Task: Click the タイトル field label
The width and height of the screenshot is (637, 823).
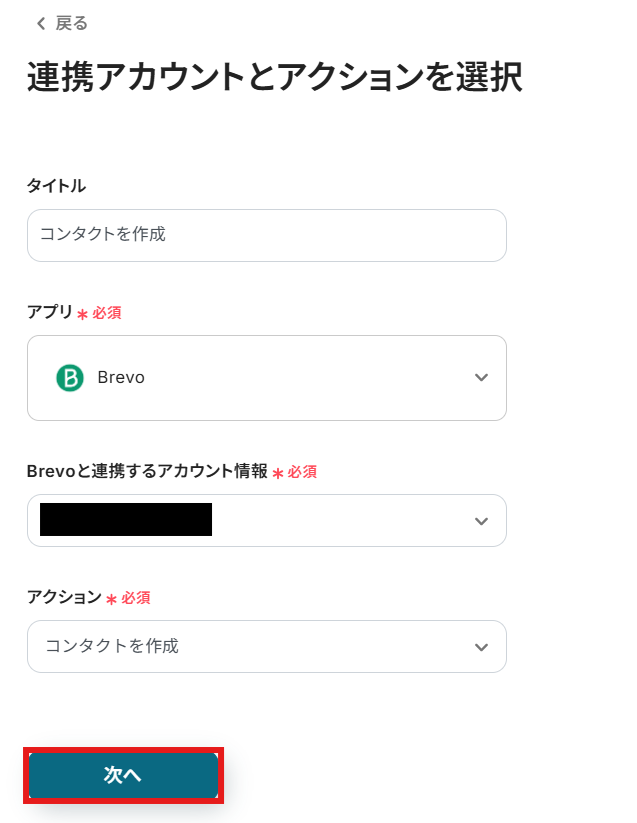Action: click(56, 185)
